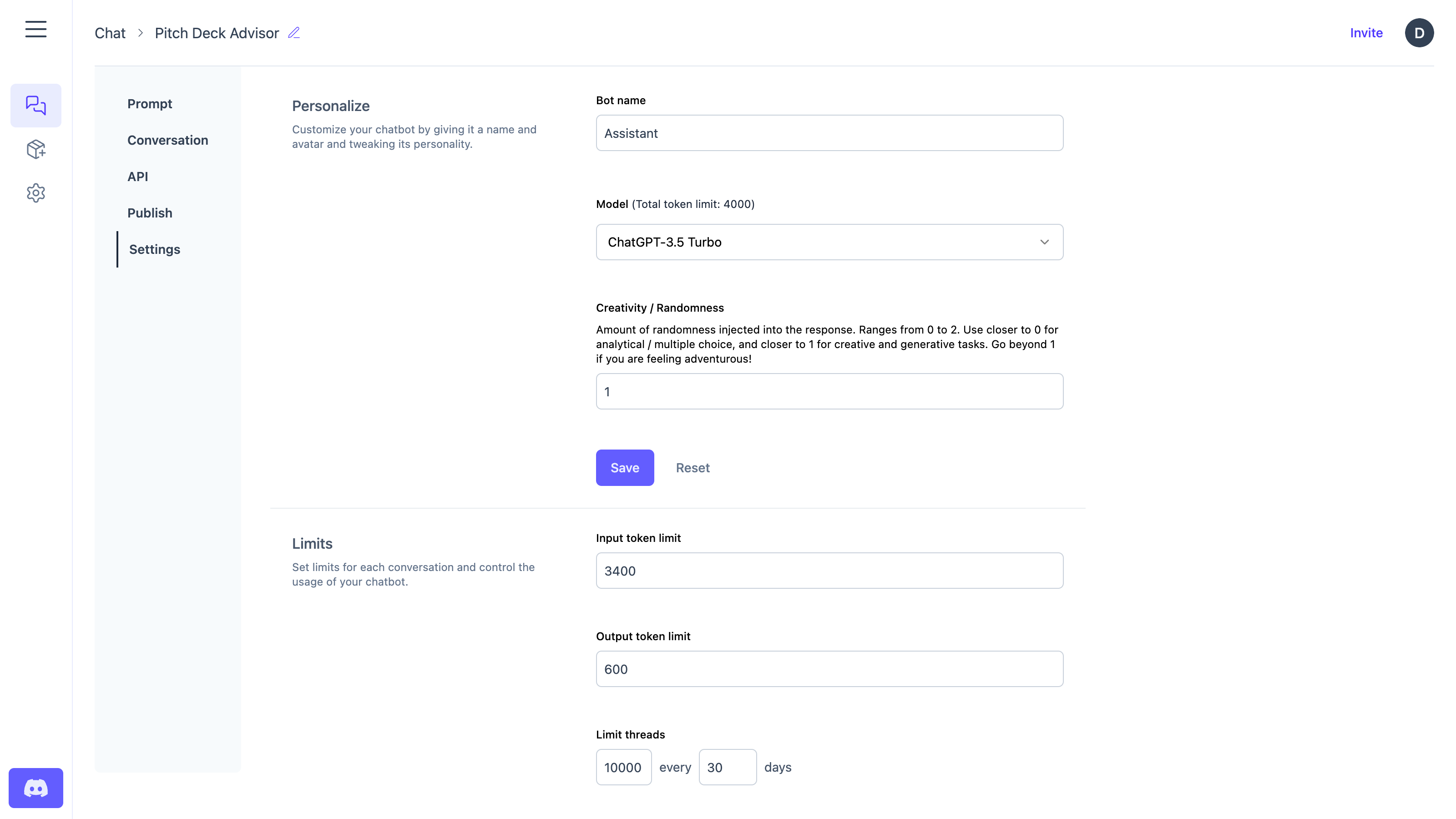Open the gear settings sidebar icon
This screenshot has height=819, width=1456.
coord(35,193)
